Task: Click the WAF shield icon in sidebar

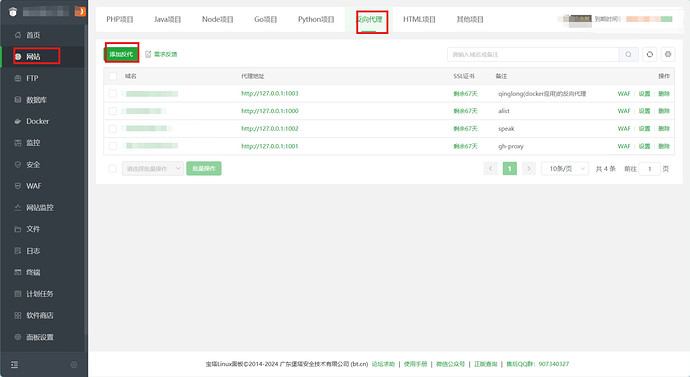Action: click(x=18, y=186)
